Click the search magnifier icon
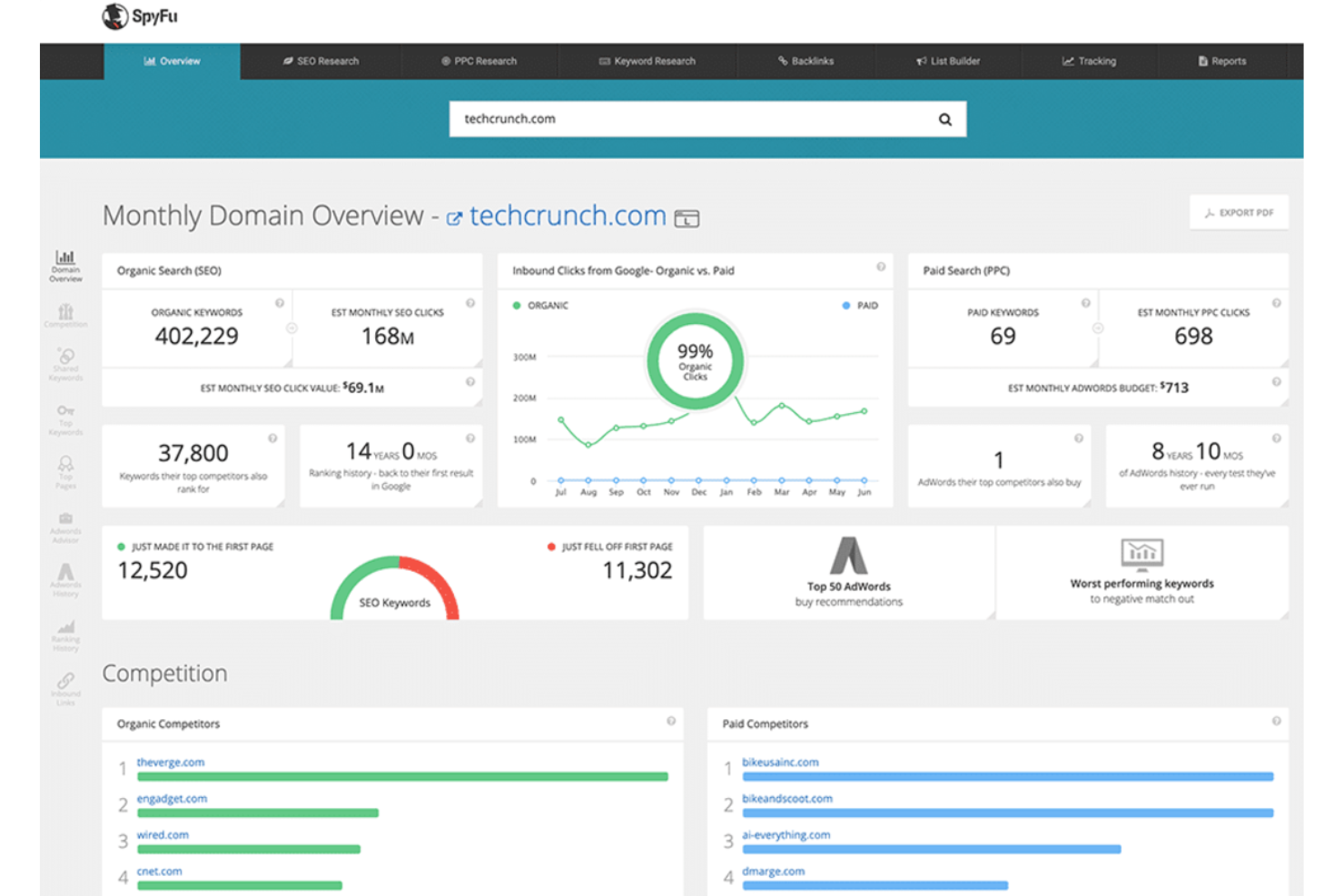 [x=945, y=119]
